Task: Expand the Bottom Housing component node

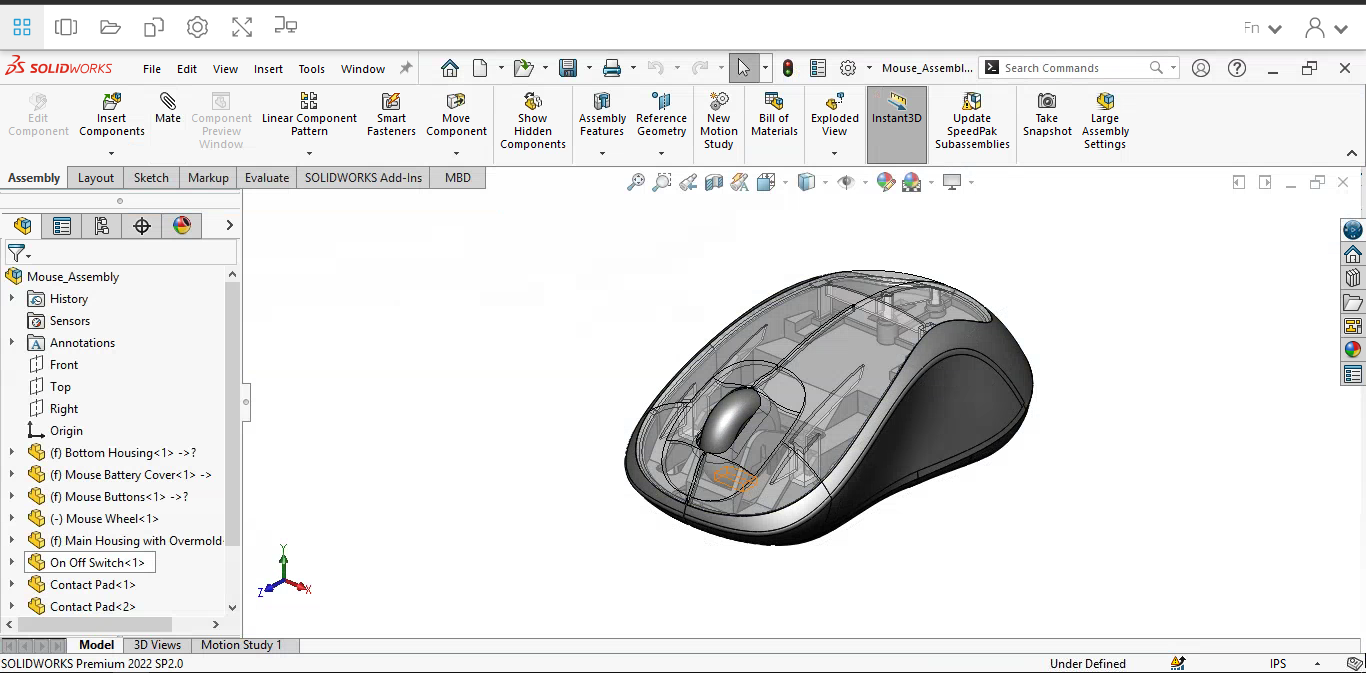Action: click(12, 452)
